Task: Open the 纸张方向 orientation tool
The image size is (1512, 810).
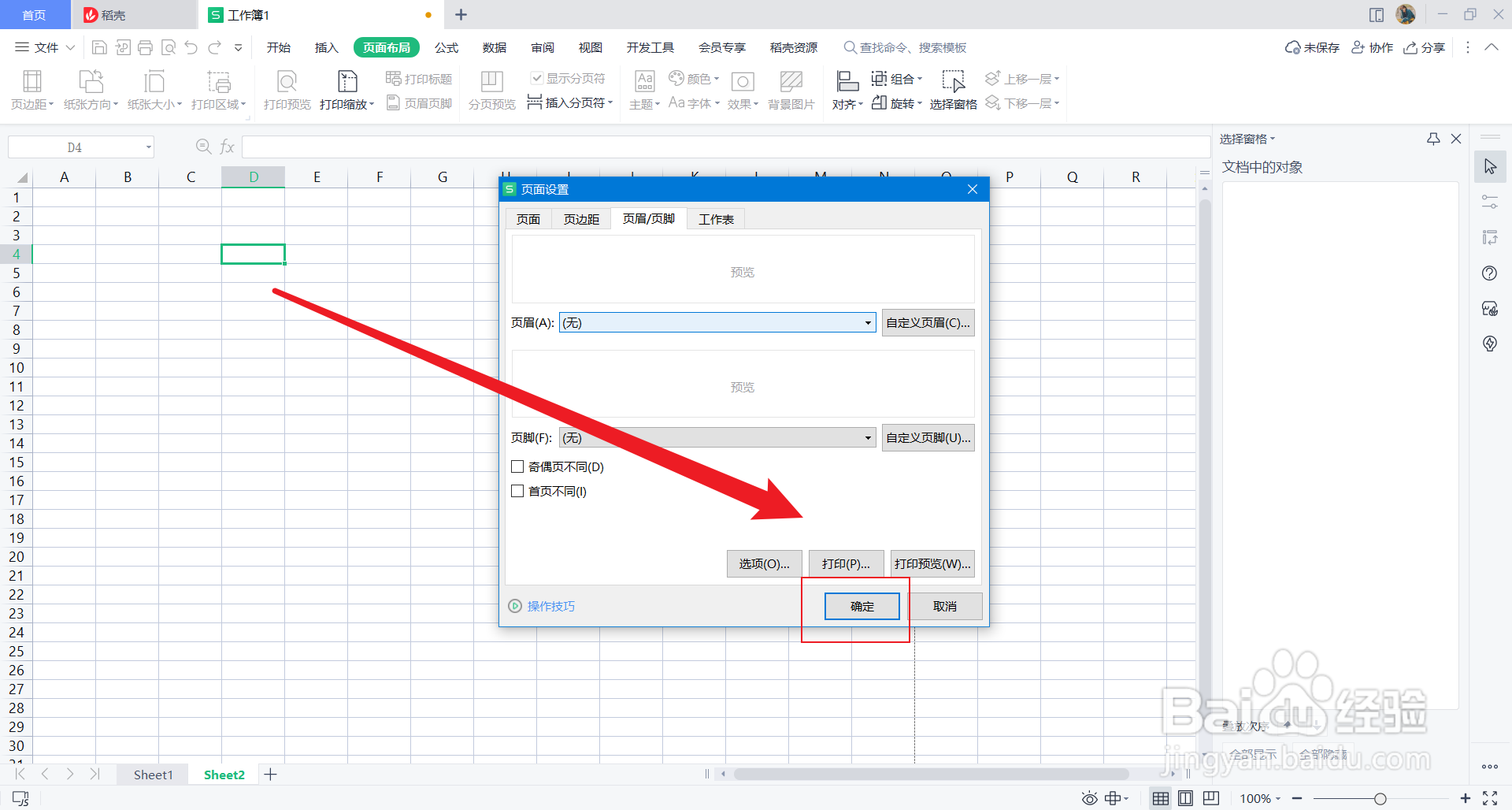Action: pos(91,90)
